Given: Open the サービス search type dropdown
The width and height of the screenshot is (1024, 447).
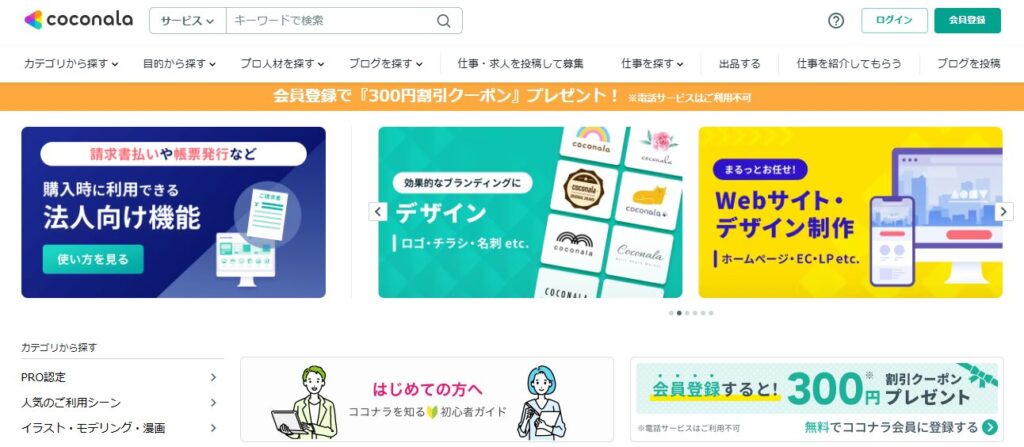Looking at the screenshot, I should (x=187, y=21).
